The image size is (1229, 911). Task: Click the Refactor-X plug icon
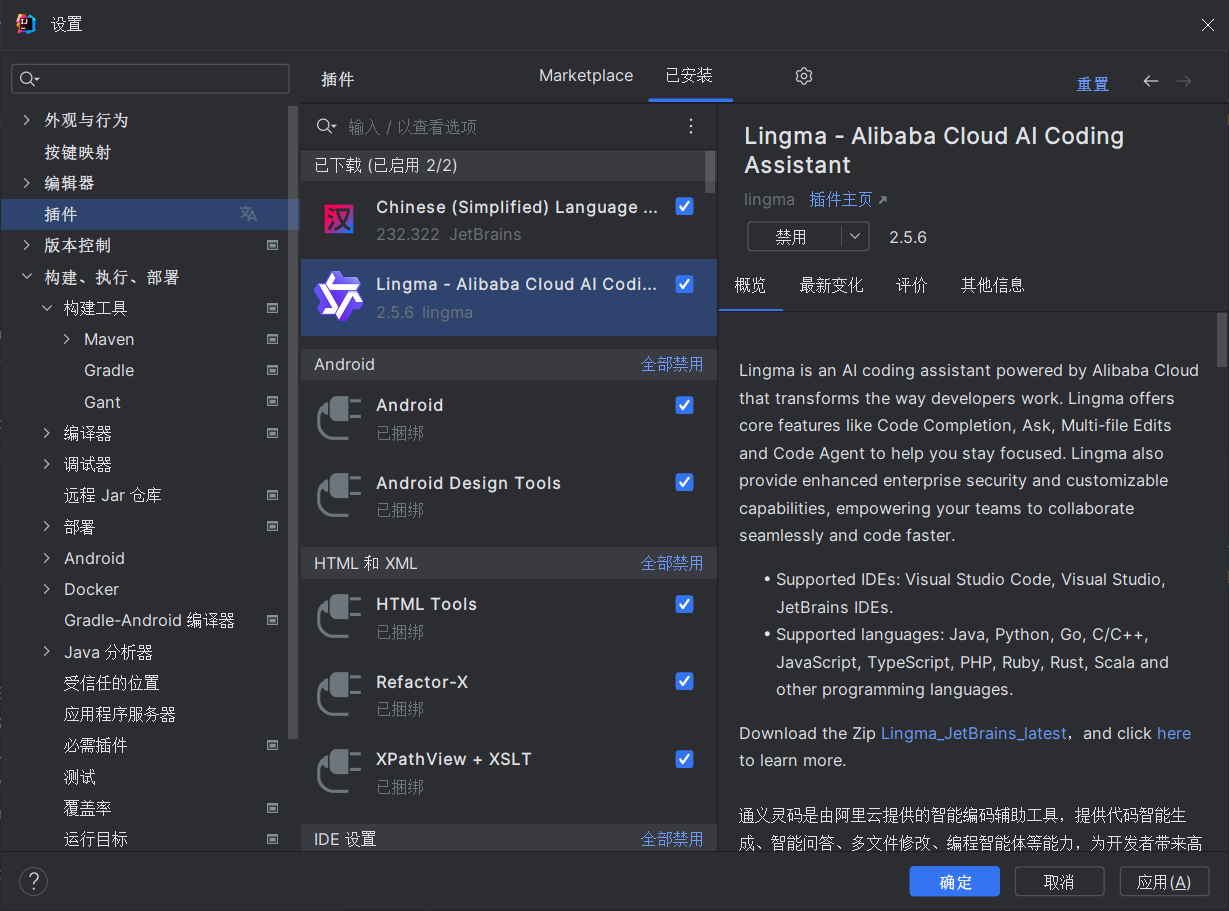[x=338, y=695]
